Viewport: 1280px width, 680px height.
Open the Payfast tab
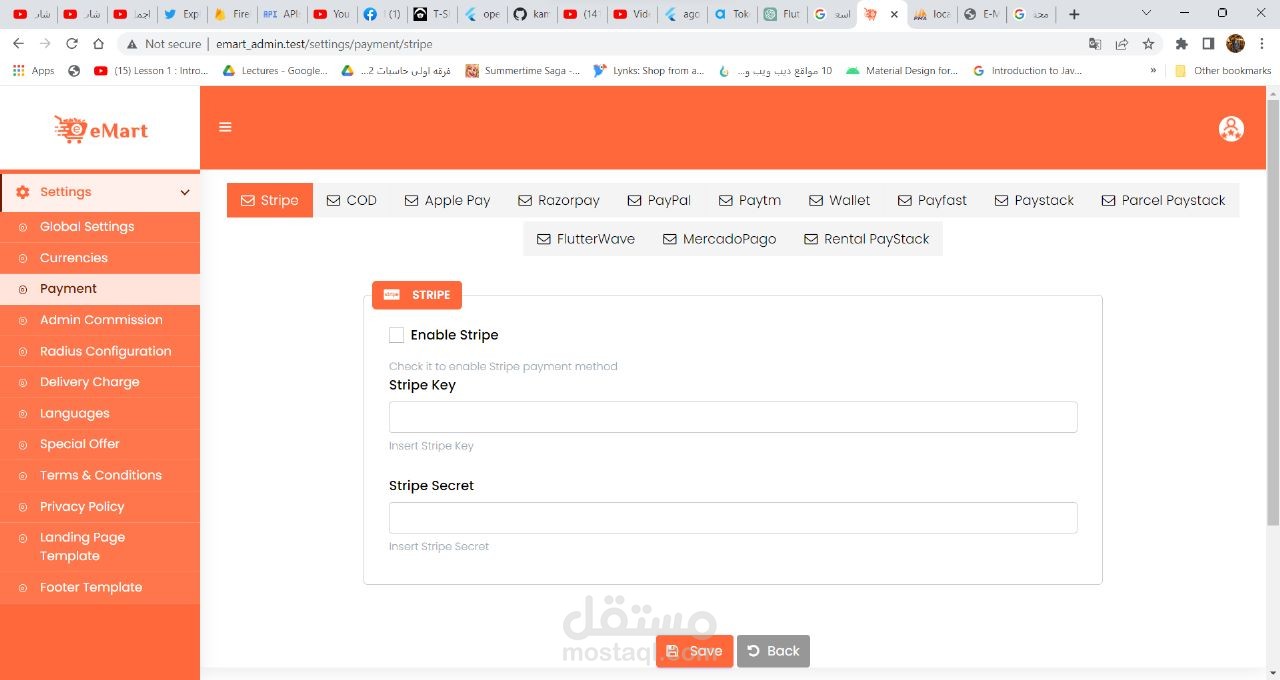[x=932, y=200]
